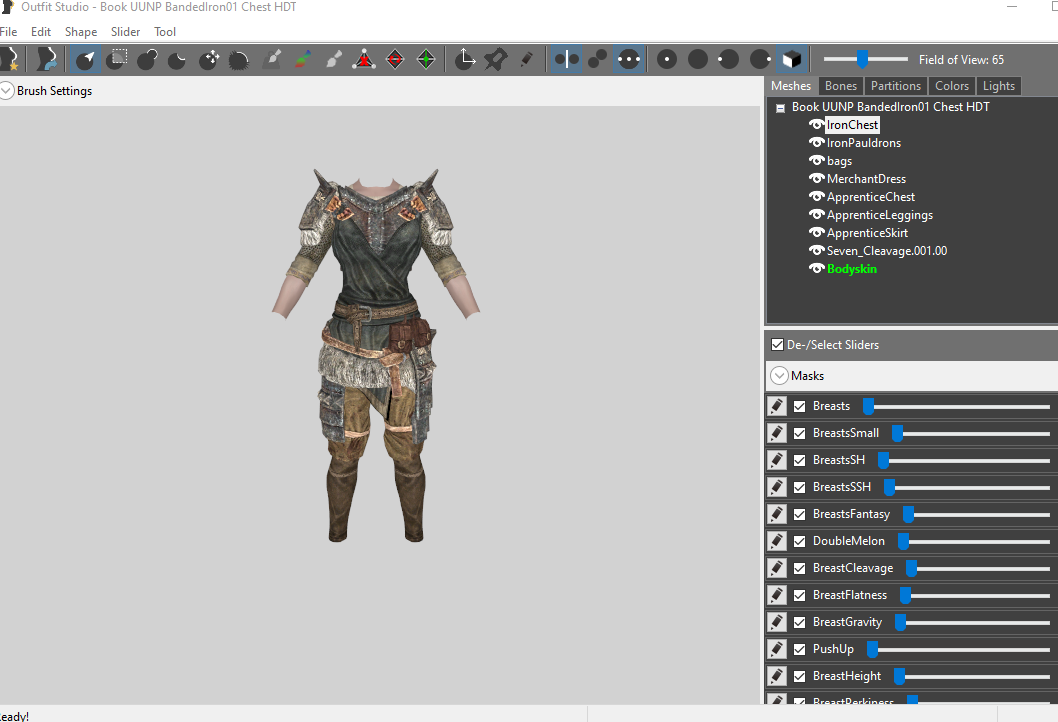The width and height of the screenshot is (1058, 722).
Task: Hide the IronChest mesh eye icon
Action: click(x=816, y=125)
